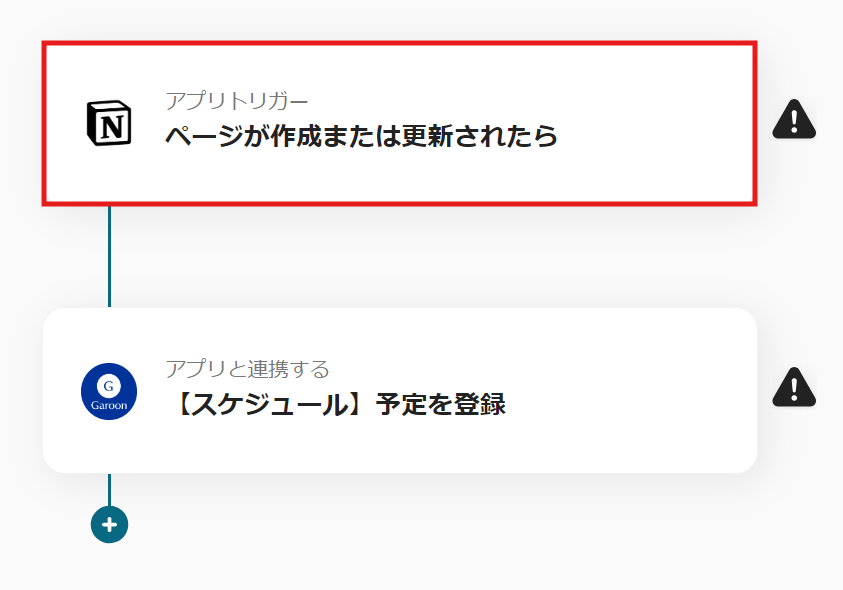Click the Notion logo on the trigger card

(109, 122)
